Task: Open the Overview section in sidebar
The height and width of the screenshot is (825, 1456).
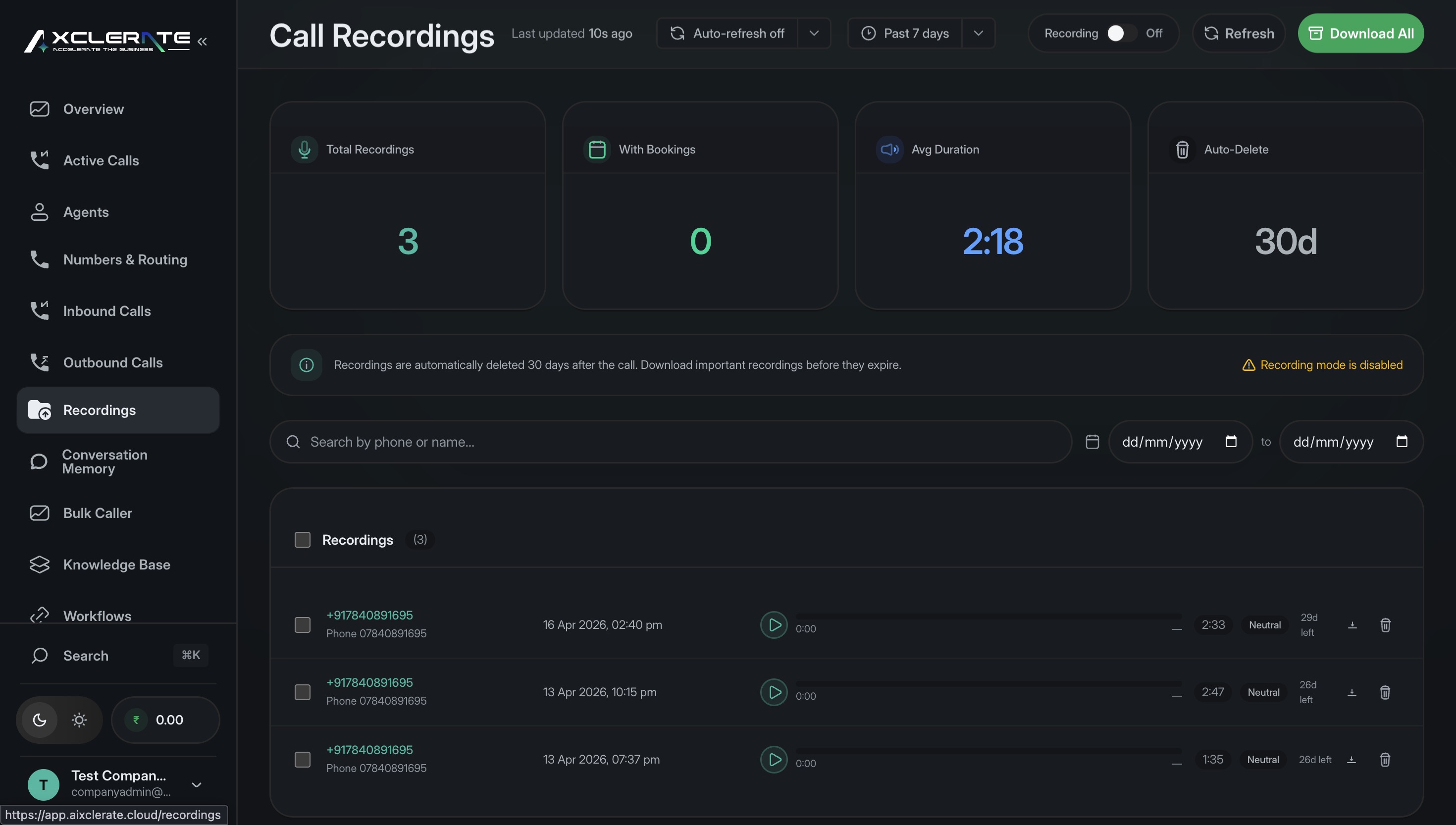Action: point(94,109)
